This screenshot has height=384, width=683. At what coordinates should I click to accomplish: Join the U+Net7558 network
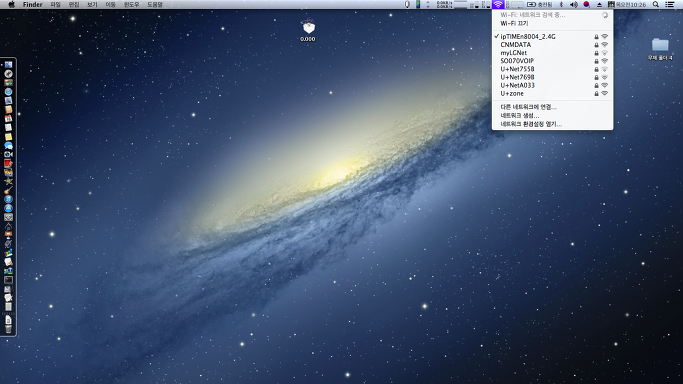(x=552, y=69)
